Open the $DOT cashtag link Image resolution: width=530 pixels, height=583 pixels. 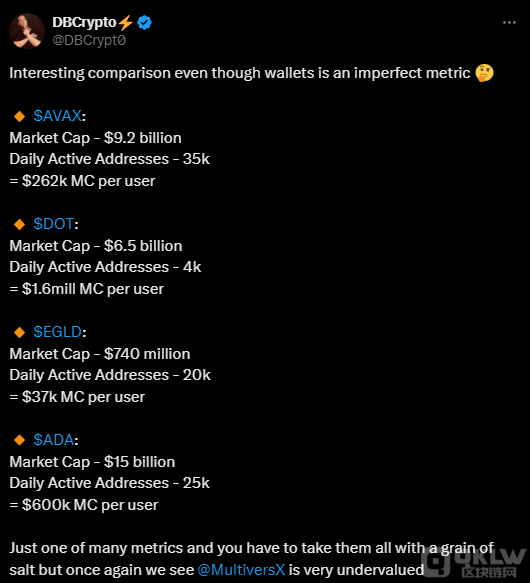(x=54, y=224)
